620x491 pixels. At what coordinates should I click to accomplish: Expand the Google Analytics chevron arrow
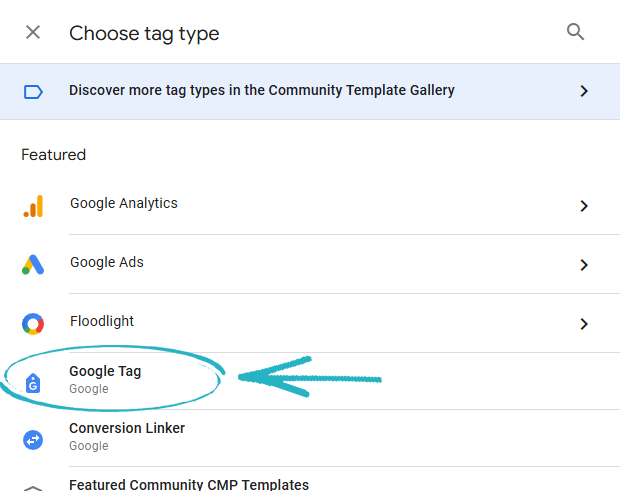pos(584,206)
